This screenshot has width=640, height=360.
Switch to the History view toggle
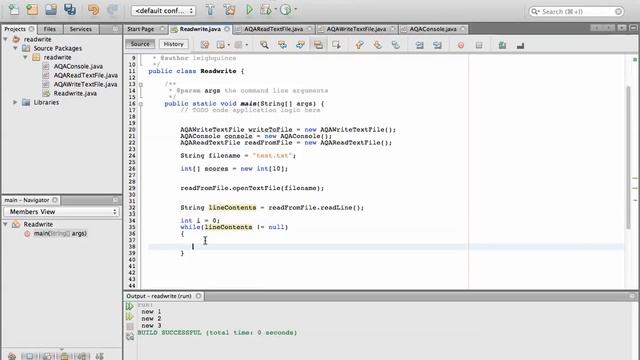173,44
